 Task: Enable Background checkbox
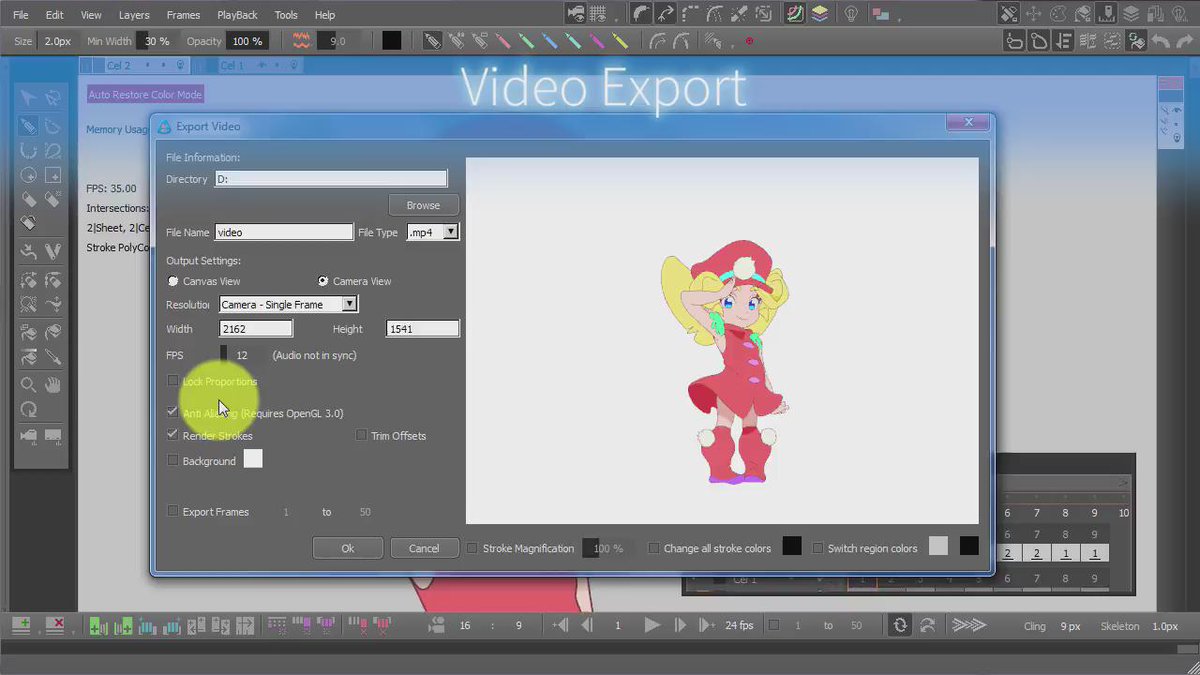[173, 461]
